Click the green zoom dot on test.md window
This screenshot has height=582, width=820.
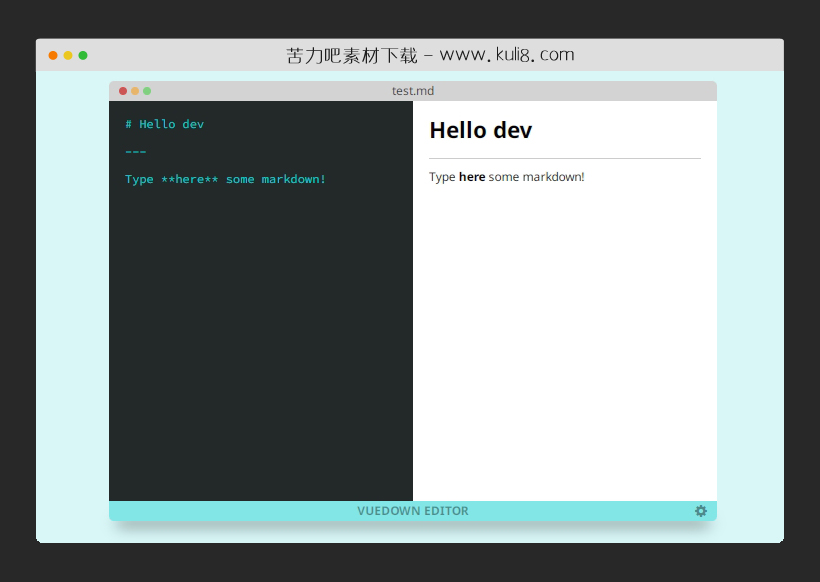pos(146,90)
